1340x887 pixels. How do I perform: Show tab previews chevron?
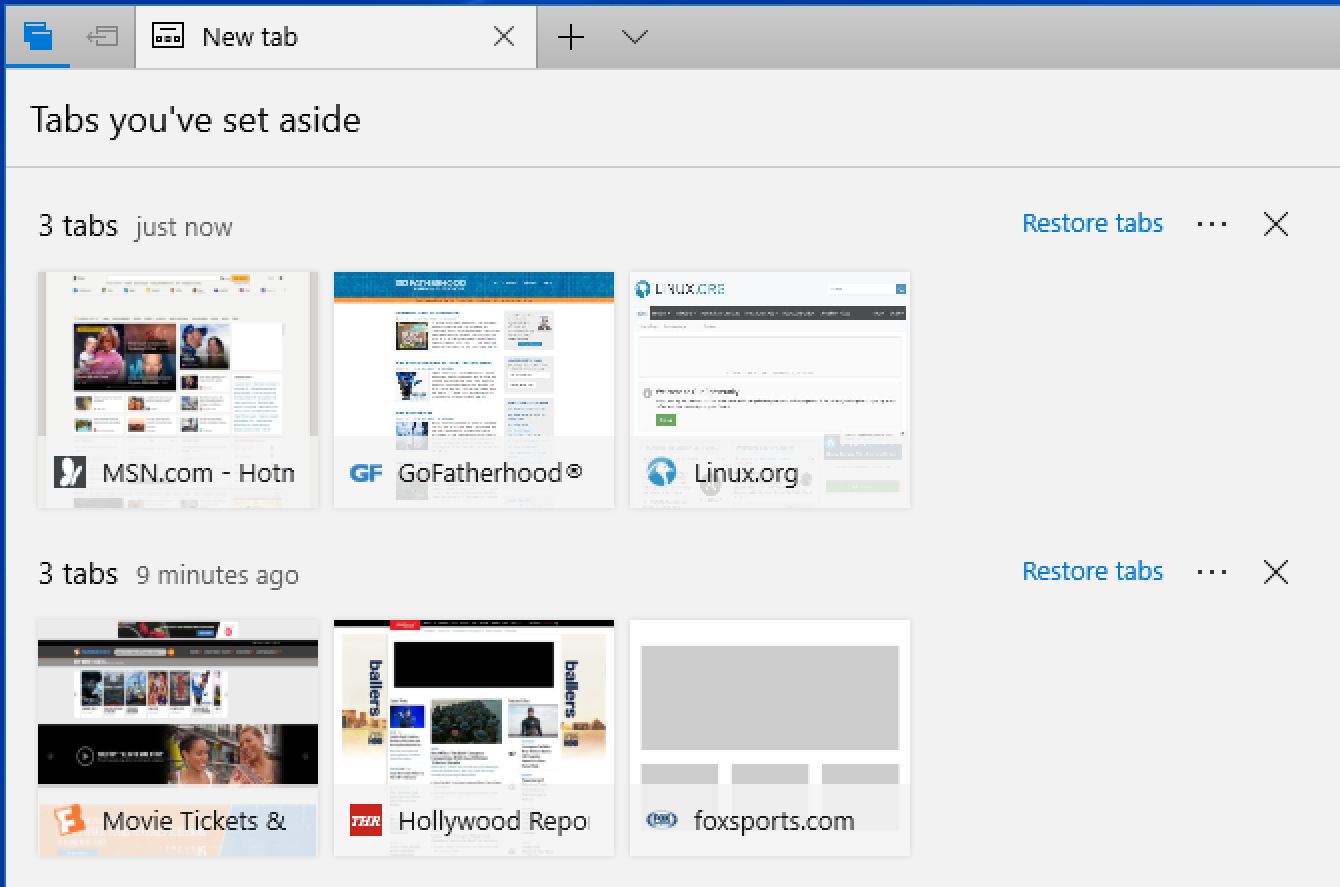[x=635, y=37]
